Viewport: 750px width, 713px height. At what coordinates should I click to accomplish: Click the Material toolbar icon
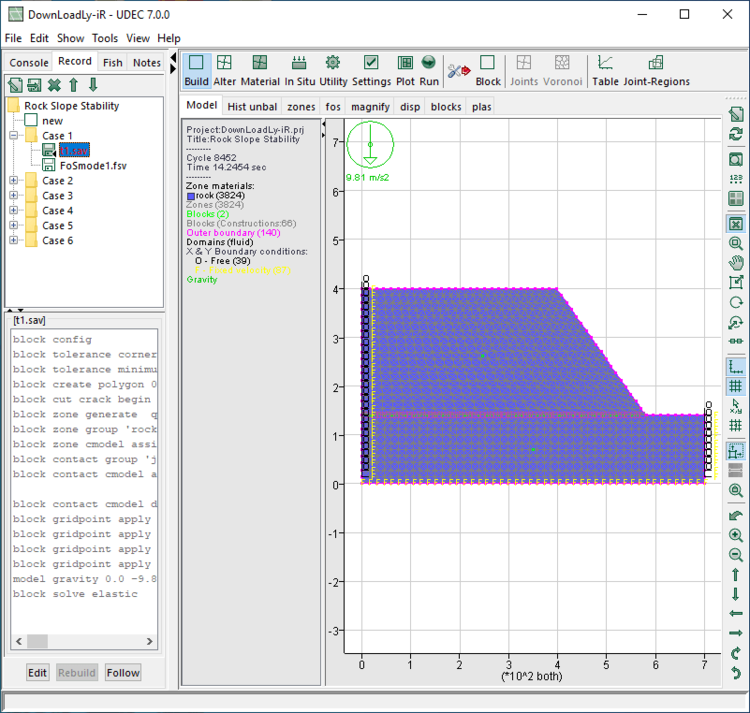(260, 70)
